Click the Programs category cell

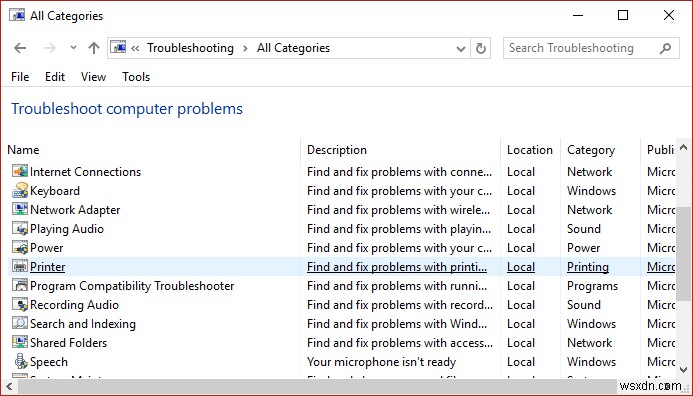[x=592, y=286]
